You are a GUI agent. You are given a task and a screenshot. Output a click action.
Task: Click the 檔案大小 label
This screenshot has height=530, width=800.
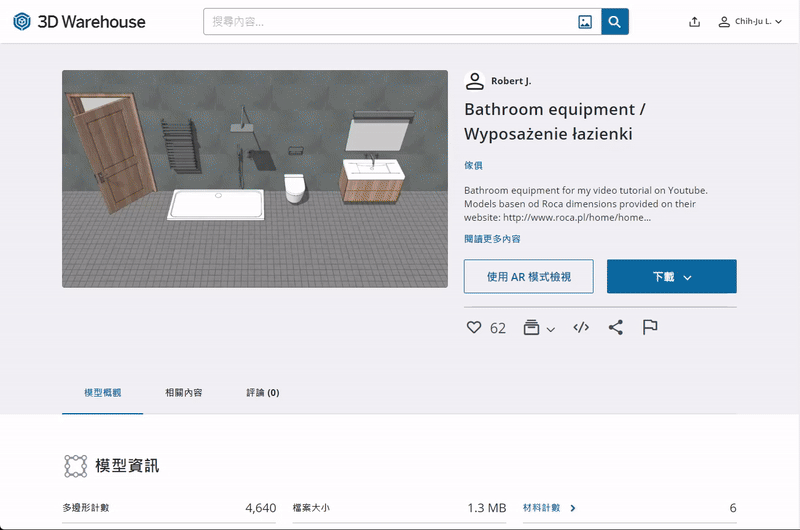tap(311, 508)
